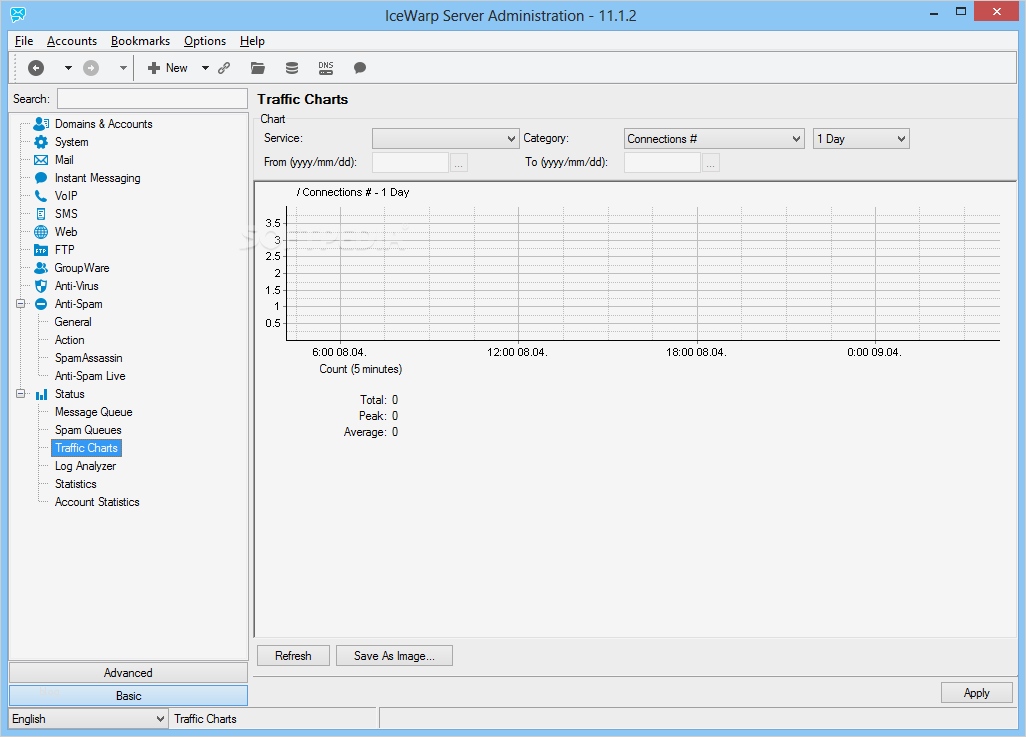The image size is (1026, 737).
Task: Click the chat bubble toolbar icon
Action: [x=360, y=68]
